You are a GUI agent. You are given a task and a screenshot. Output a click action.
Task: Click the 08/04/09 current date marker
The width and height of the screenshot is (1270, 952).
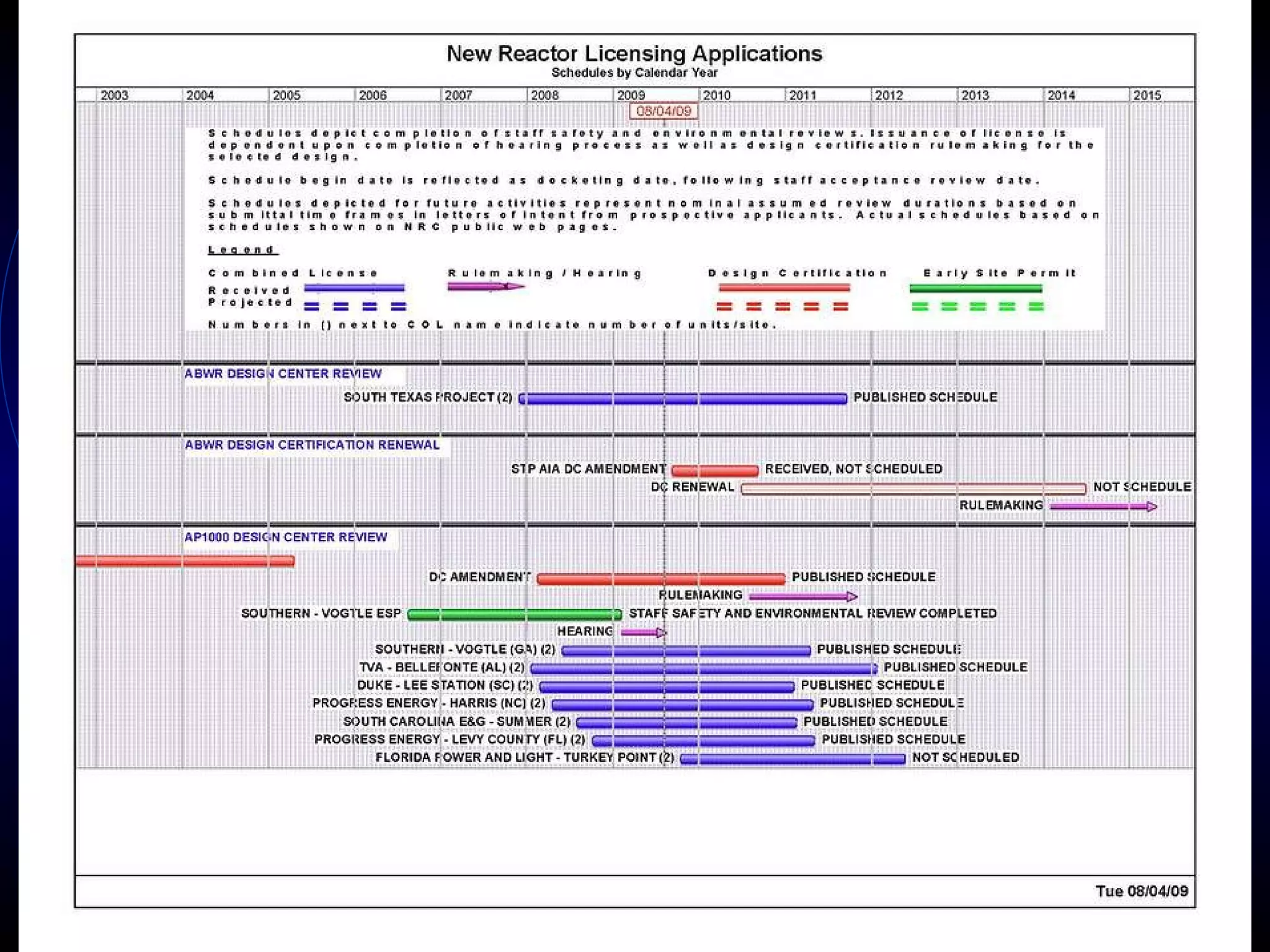(x=664, y=111)
